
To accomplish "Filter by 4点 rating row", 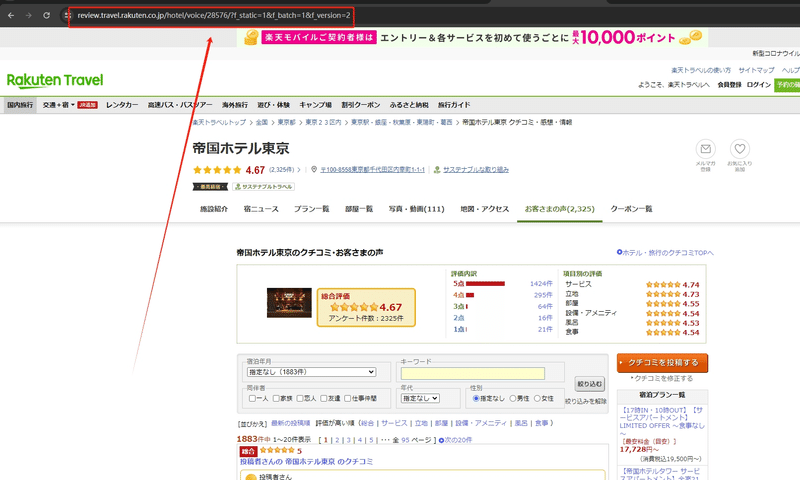I will [503, 295].
